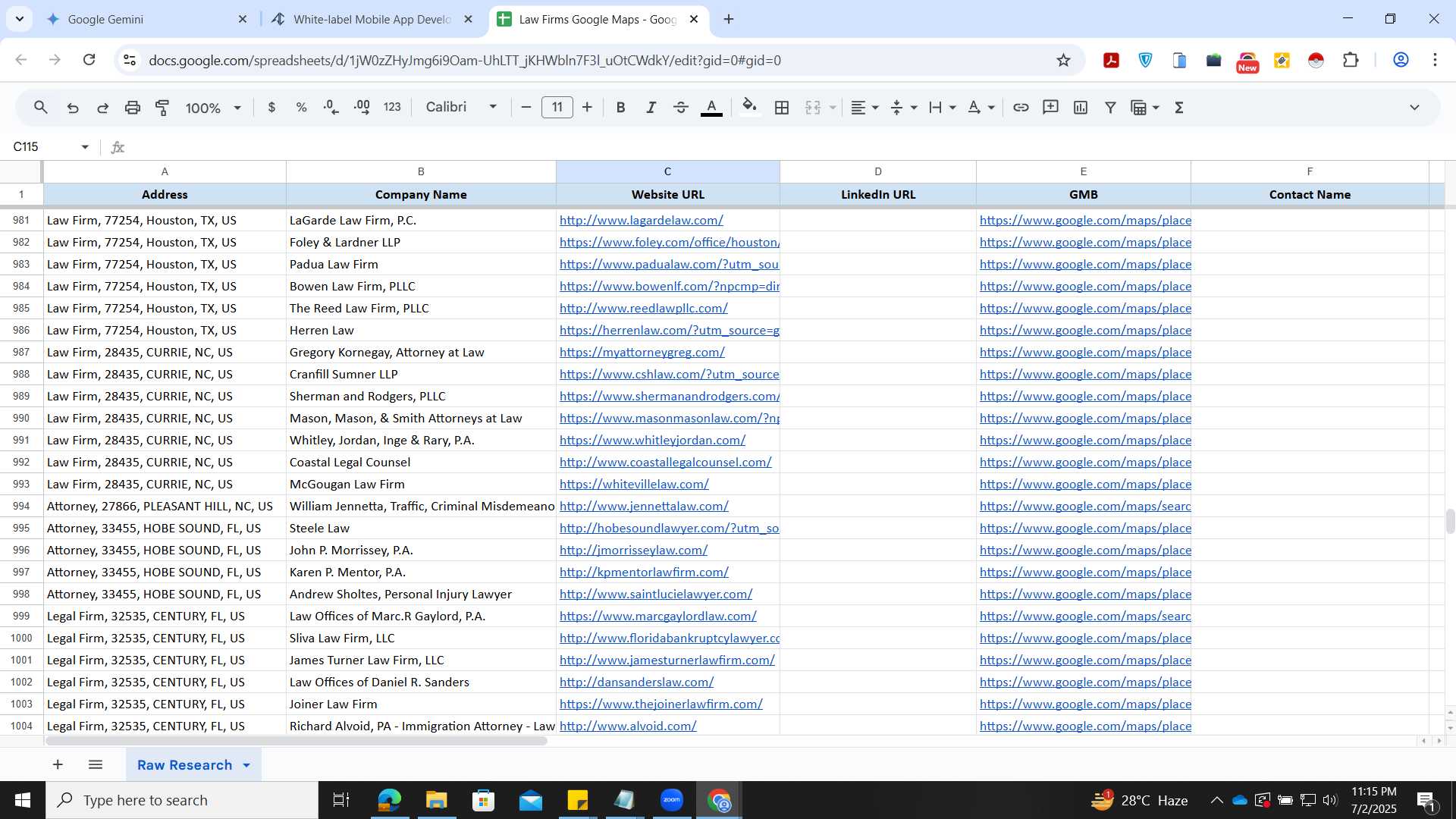Open more number formats (123)
Image resolution: width=1456 pixels, height=819 pixels.
(x=392, y=108)
